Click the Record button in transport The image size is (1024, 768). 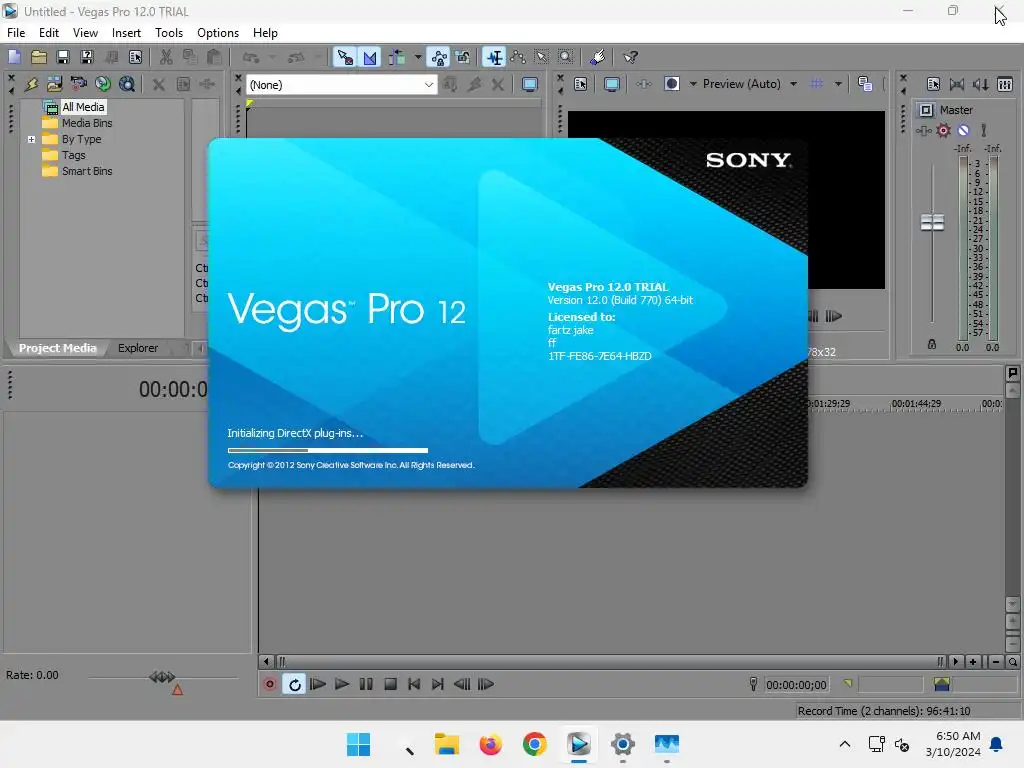click(x=270, y=684)
